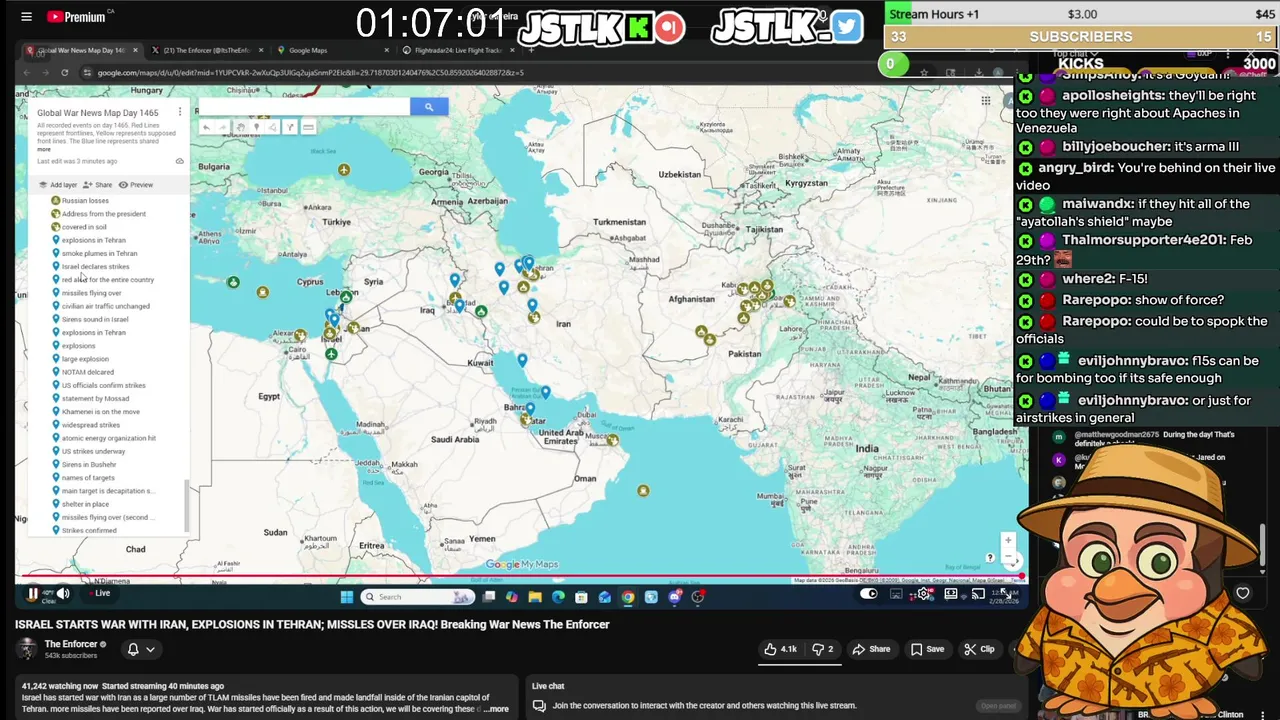Click Share in the map panel
The height and width of the screenshot is (720, 1280).
98,185
